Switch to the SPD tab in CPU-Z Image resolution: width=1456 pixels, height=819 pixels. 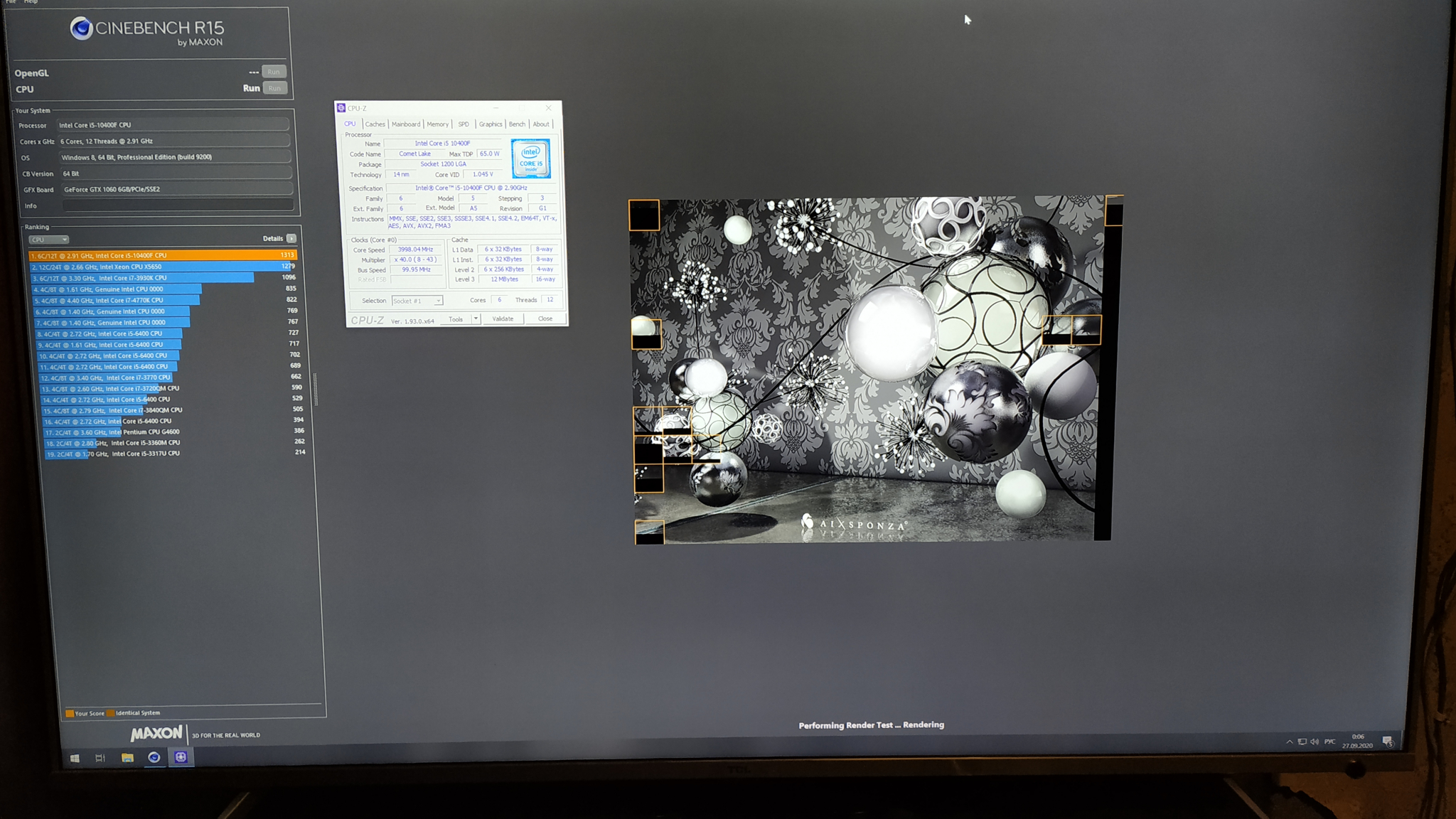[x=464, y=124]
